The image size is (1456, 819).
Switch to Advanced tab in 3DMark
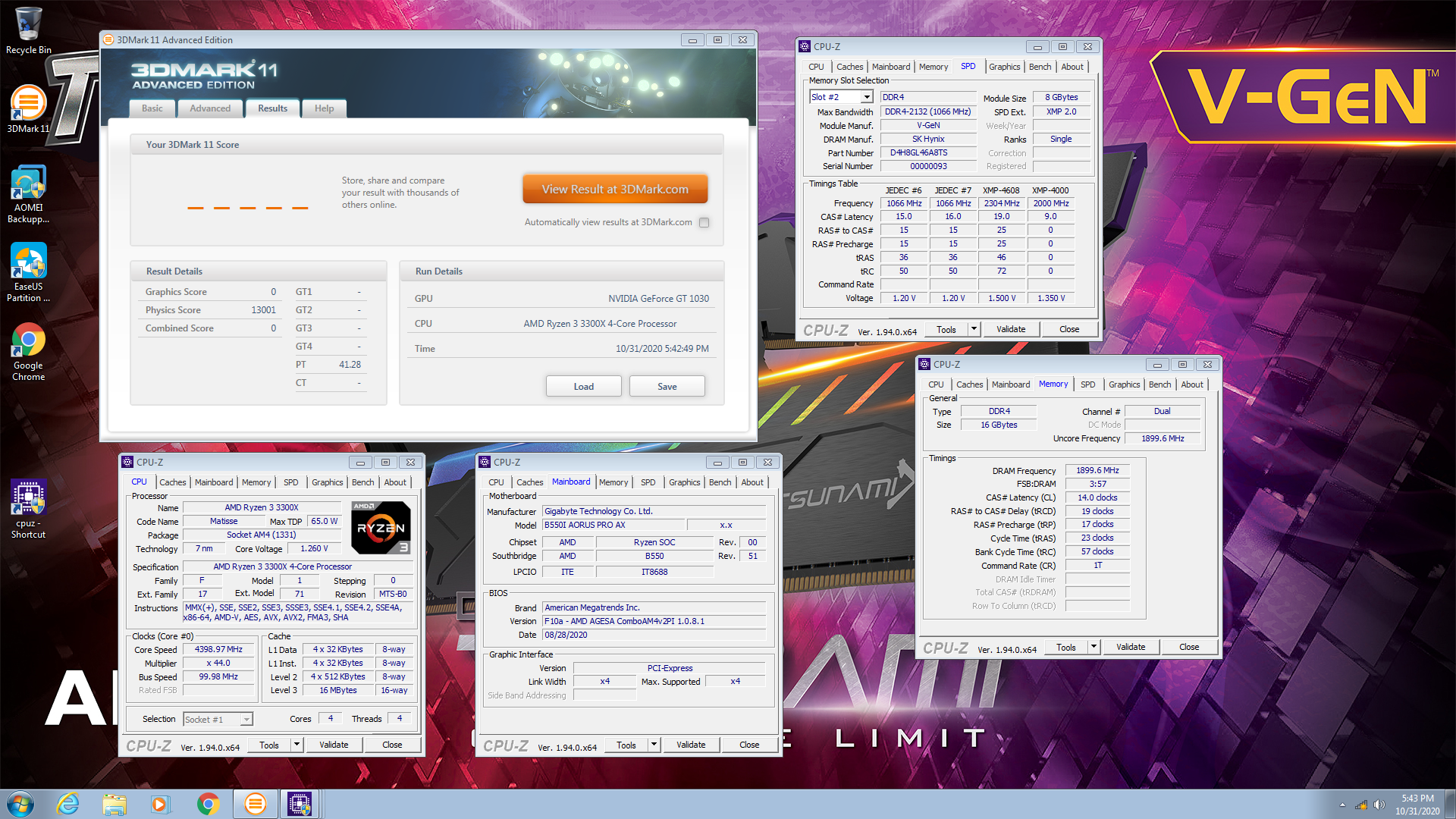pos(210,108)
